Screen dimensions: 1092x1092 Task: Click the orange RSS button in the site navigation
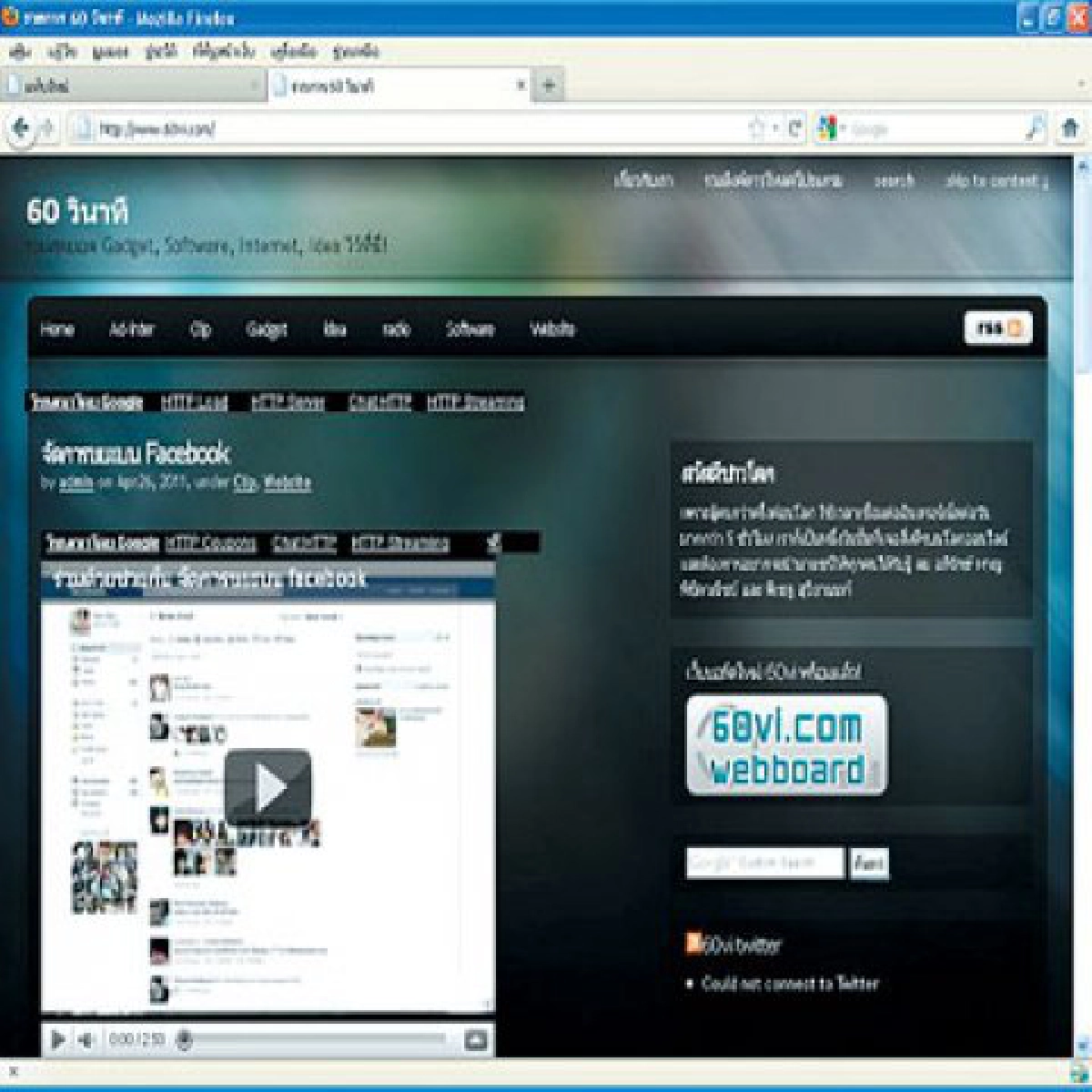coord(998,329)
